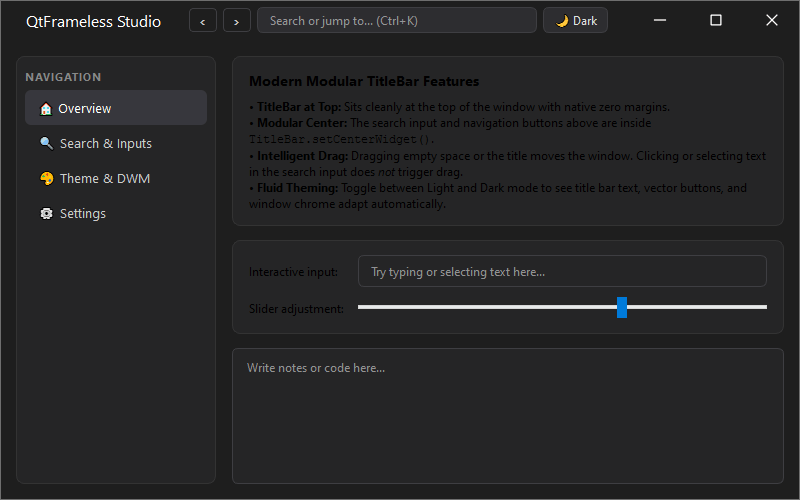
Task: Go to the Settings page
Action: click(x=116, y=213)
